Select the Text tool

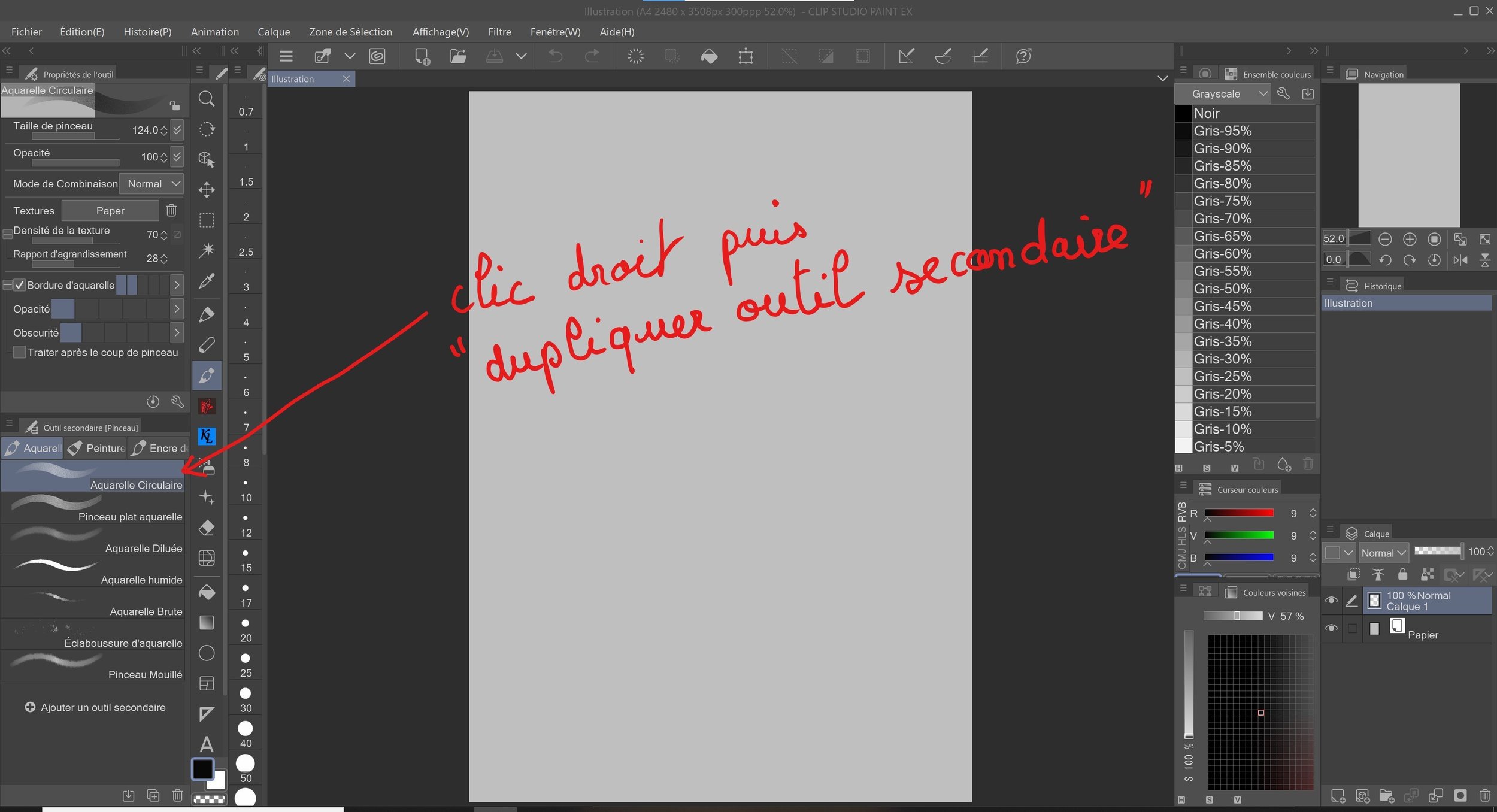(207, 744)
